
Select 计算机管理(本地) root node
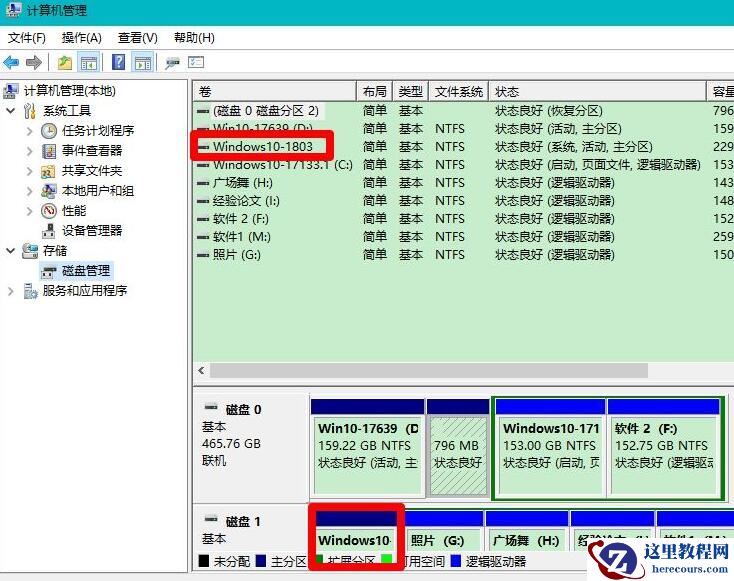point(70,91)
